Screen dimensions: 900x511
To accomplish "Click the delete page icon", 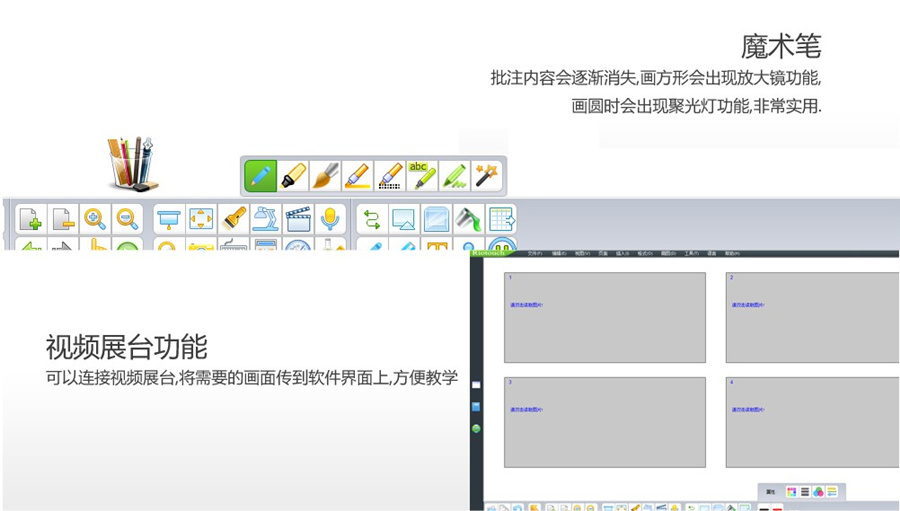I will click(x=63, y=219).
